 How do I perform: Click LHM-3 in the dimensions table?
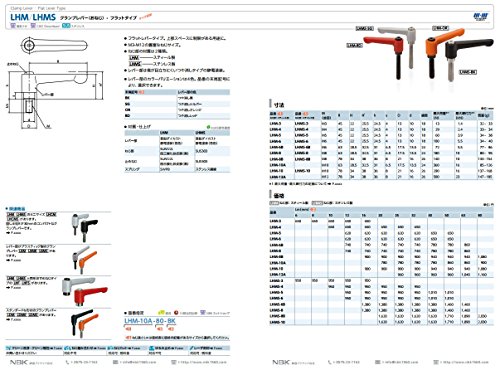(275, 123)
